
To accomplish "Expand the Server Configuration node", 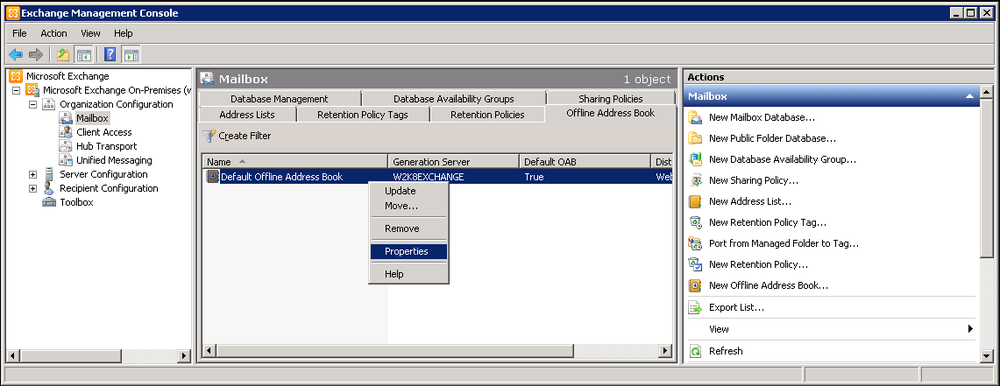I will coord(33,175).
